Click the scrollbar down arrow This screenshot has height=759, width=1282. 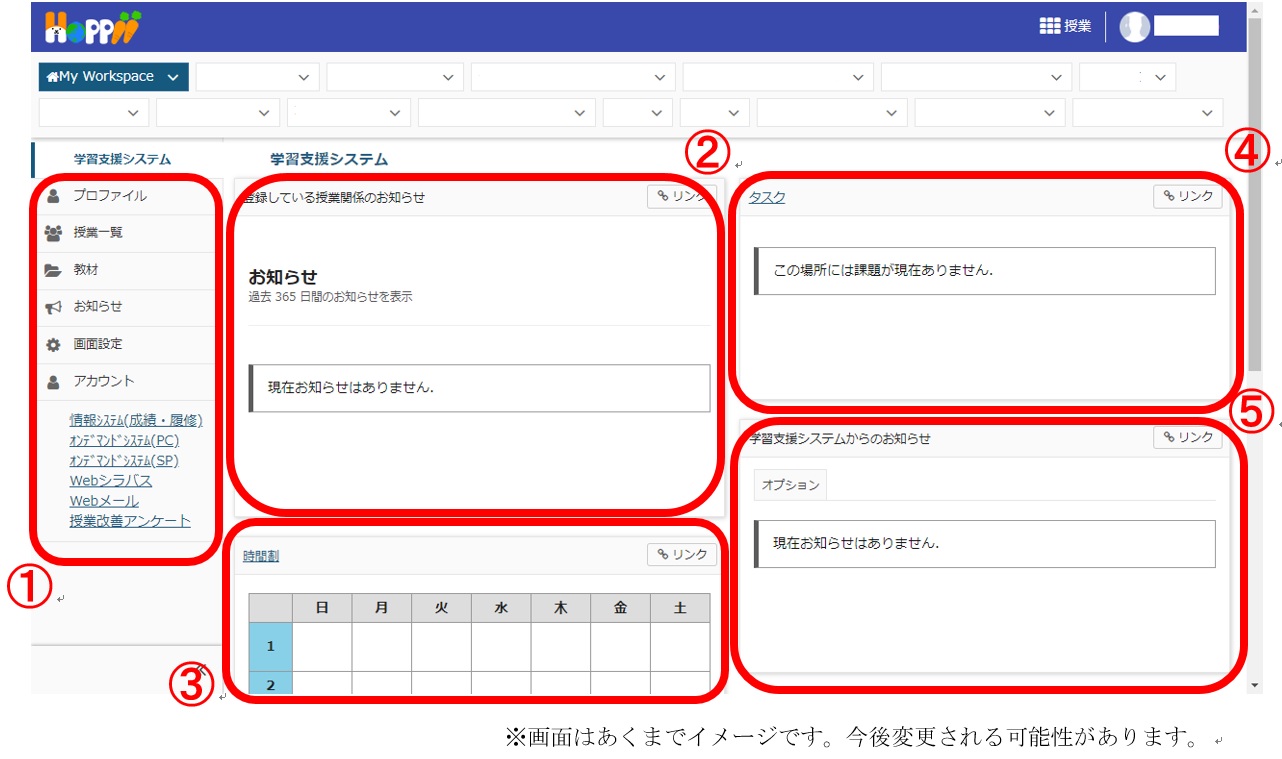coord(1255,686)
